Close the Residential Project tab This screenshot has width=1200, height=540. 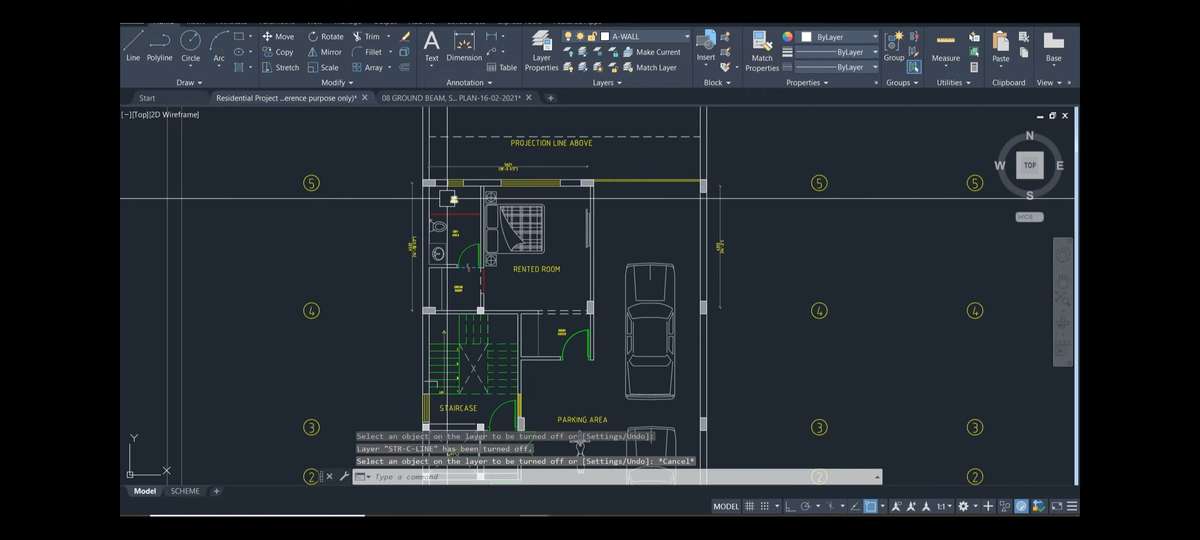point(365,98)
